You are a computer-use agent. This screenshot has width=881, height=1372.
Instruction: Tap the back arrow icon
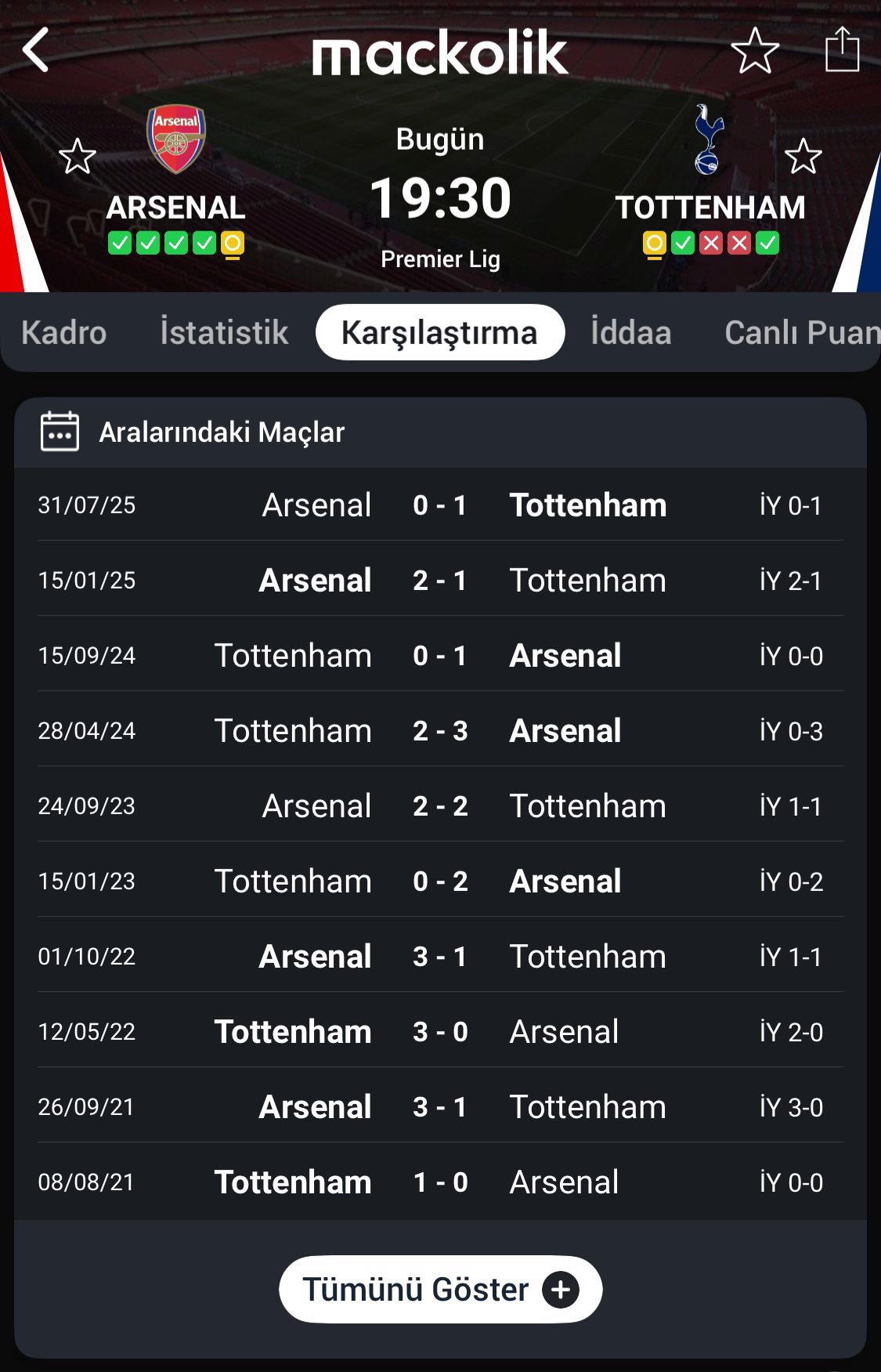pyautogui.click(x=36, y=50)
